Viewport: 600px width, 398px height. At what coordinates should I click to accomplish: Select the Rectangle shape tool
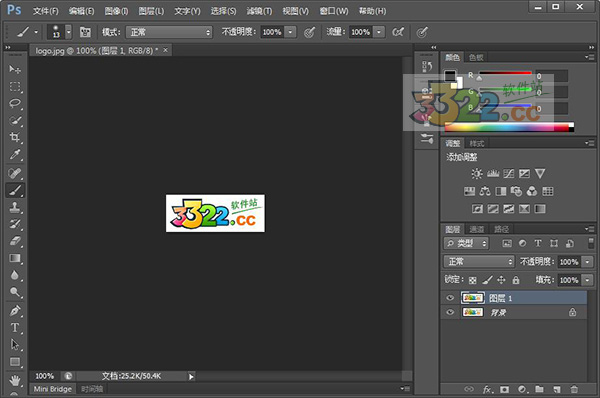[x=15, y=362]
